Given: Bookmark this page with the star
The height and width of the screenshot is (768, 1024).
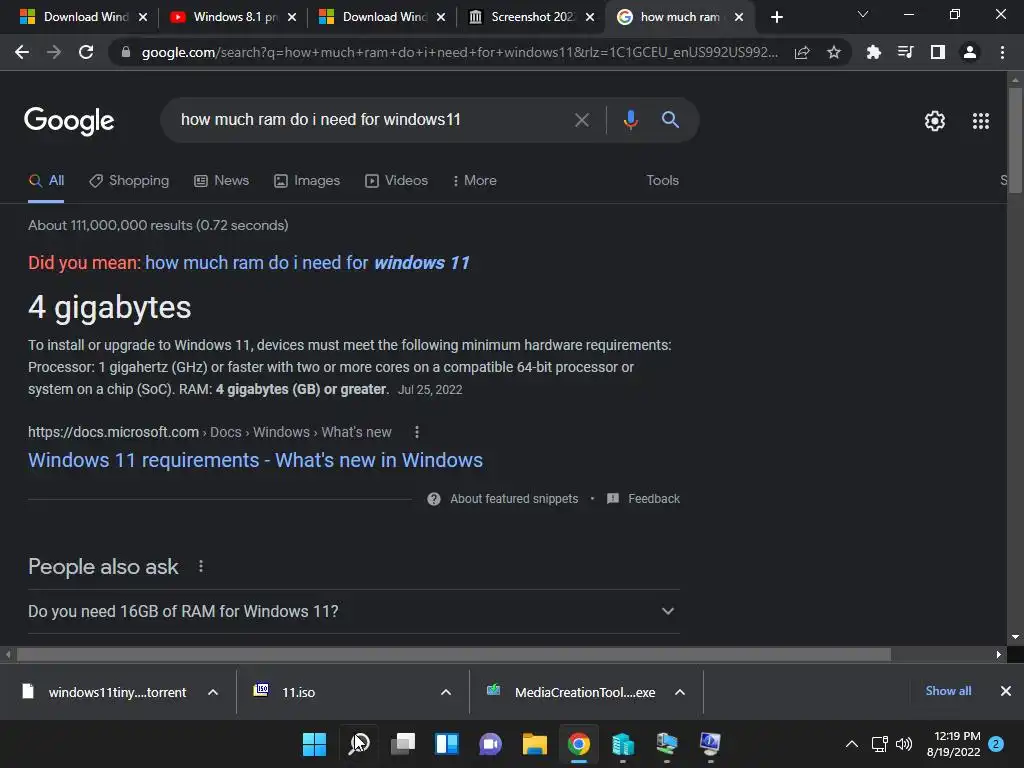Looking at the screenshot, I should (x=834, y=52).
